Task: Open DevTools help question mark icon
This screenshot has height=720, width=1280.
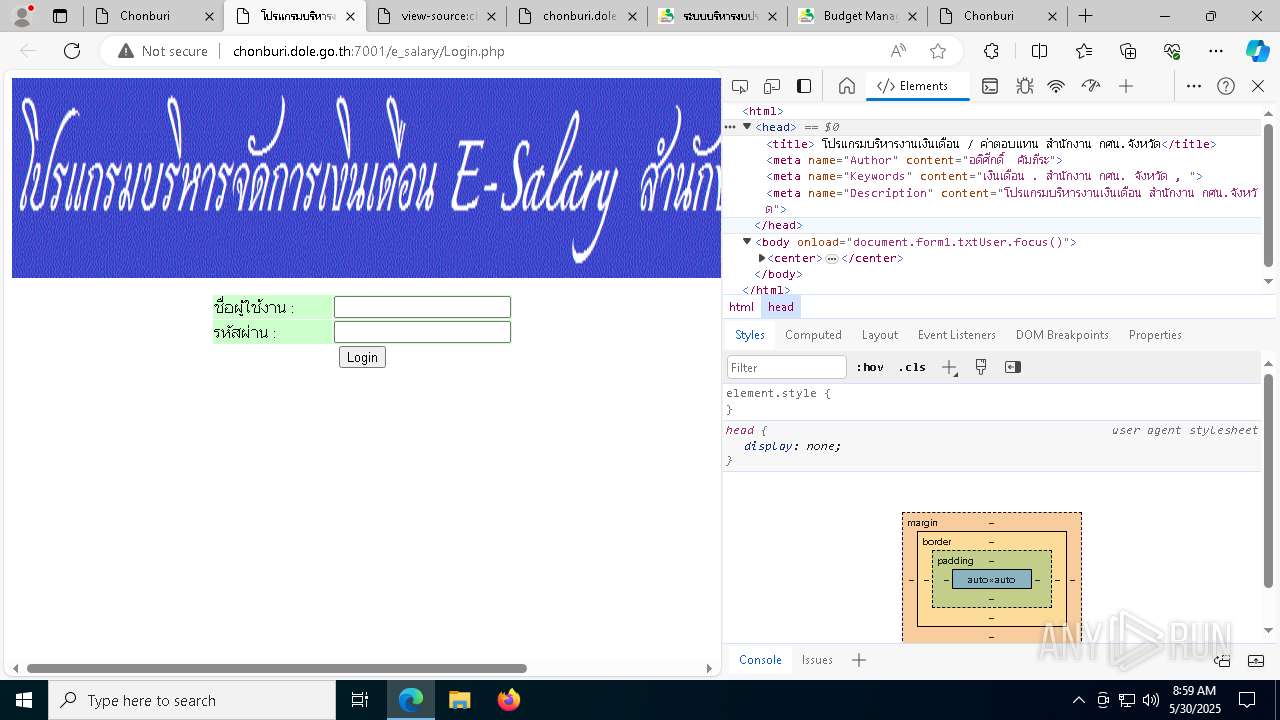Action: pyautogui.click(x=1226, y=86)
